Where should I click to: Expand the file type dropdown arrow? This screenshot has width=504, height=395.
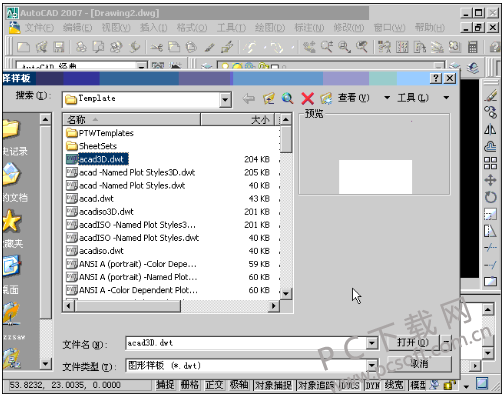point(372,366)
